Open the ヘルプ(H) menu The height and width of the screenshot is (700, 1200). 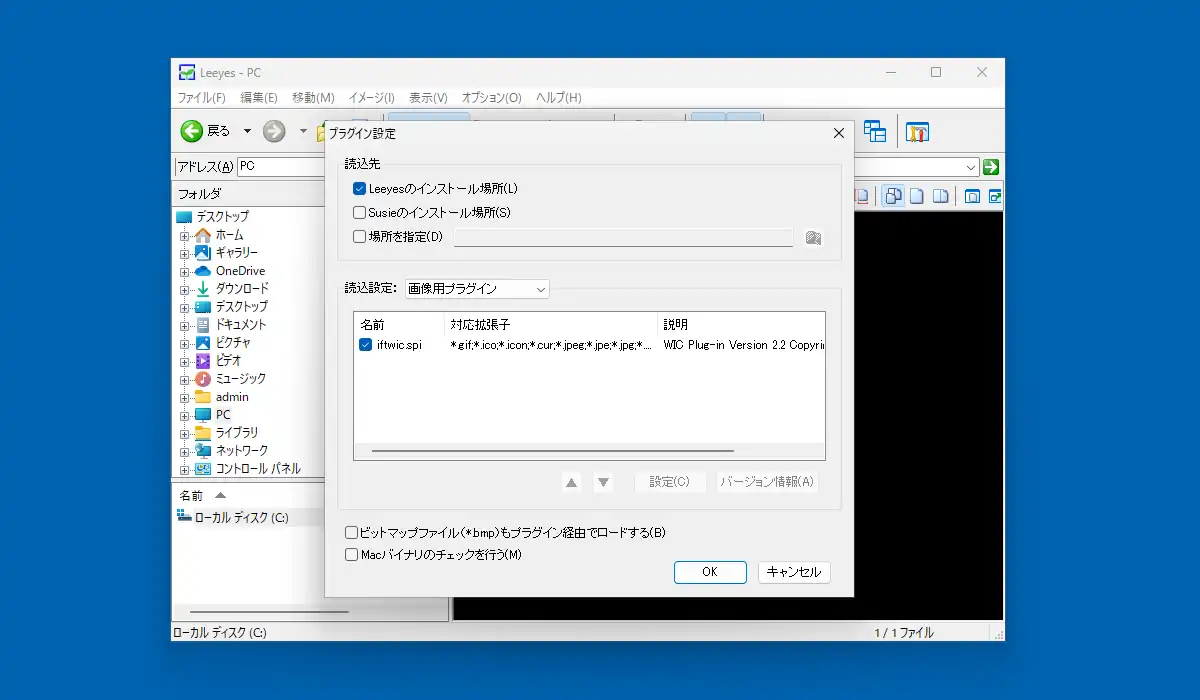[559, 98]
